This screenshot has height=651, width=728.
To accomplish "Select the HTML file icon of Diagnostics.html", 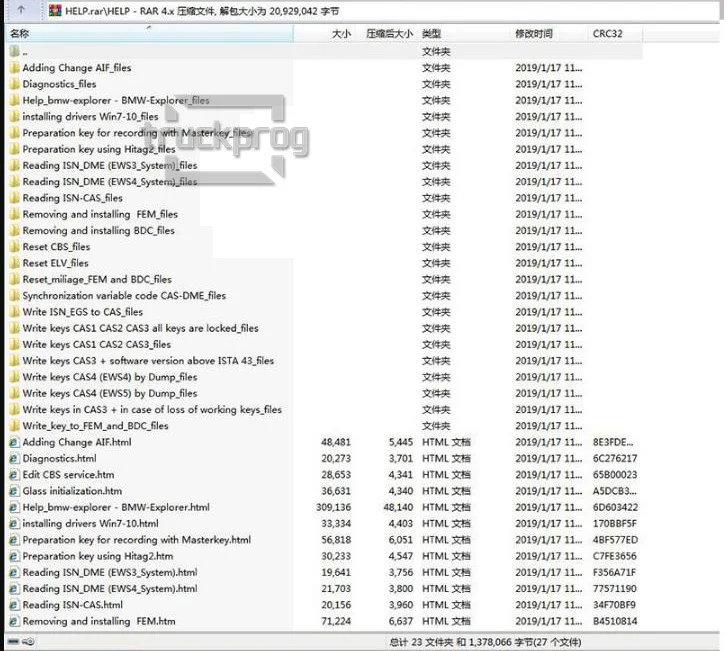I will click(x=14, y=458).
